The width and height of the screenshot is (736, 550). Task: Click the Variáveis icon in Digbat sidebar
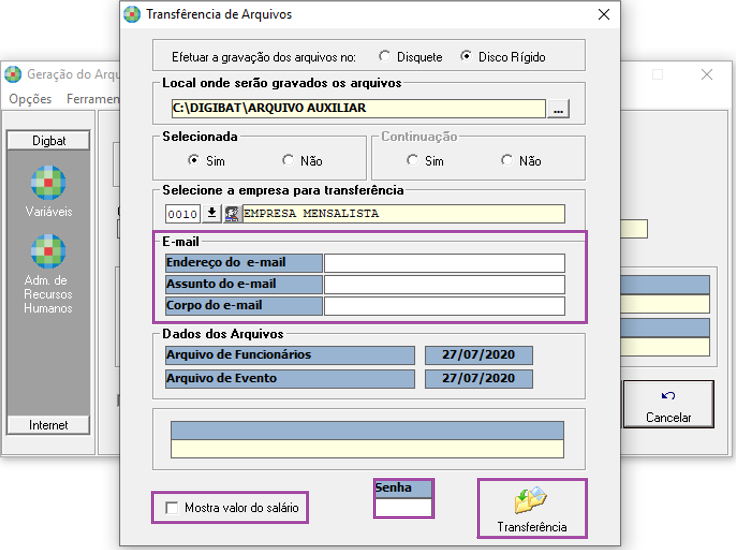(x=48, y=183)
